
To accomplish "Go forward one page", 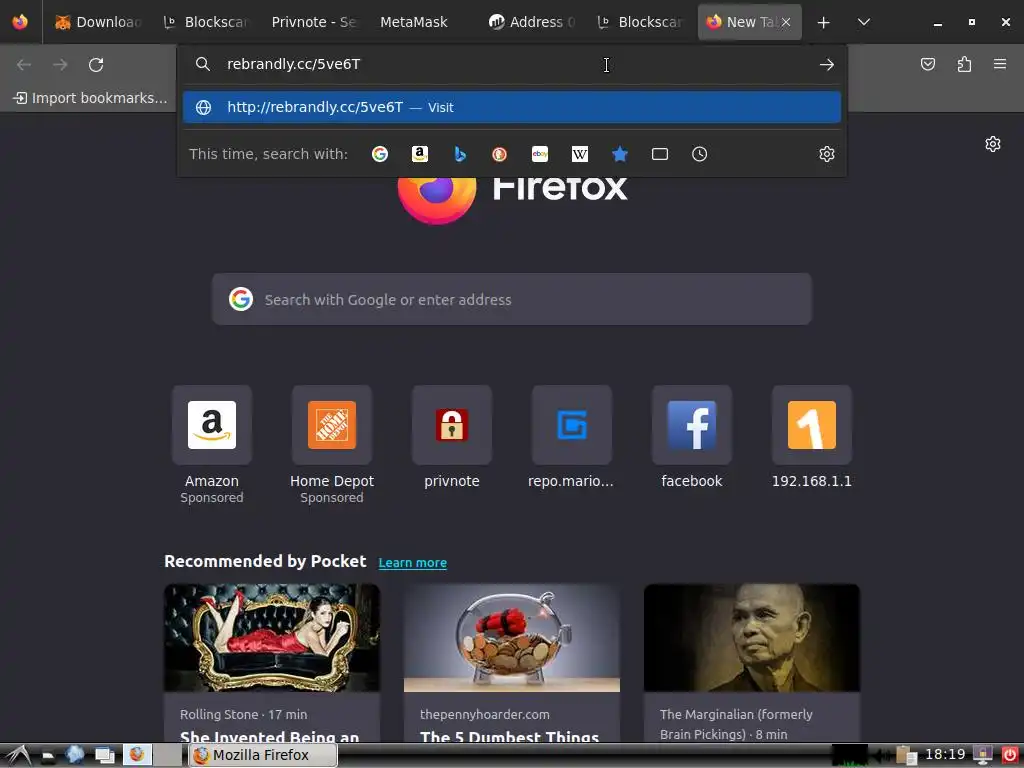I will pyautogui.click(x=60, y=65).
